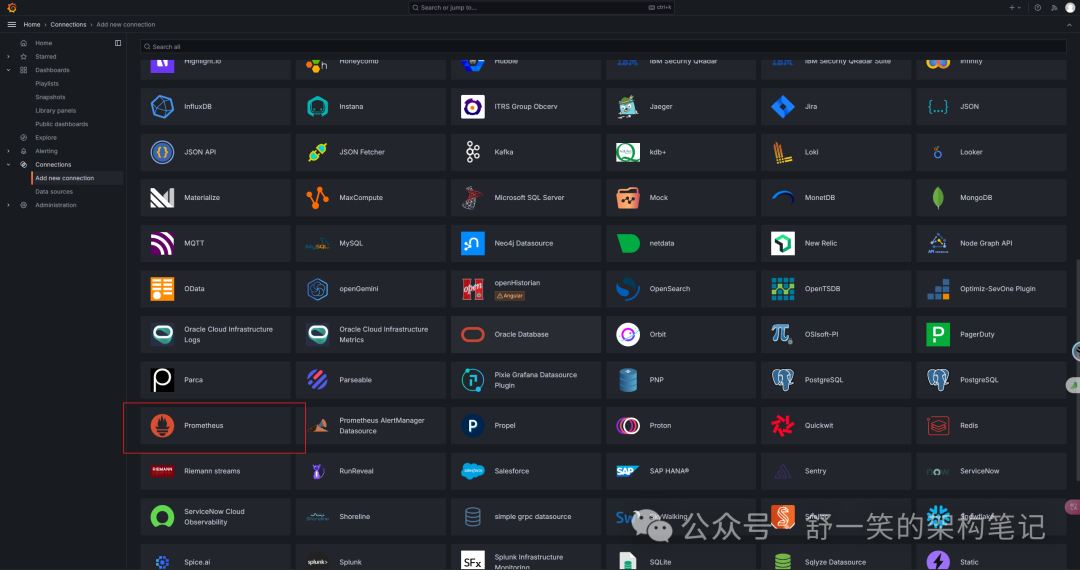
Task: Open the ServiceNow Cloud Observability card
Action: click(216, 516)
